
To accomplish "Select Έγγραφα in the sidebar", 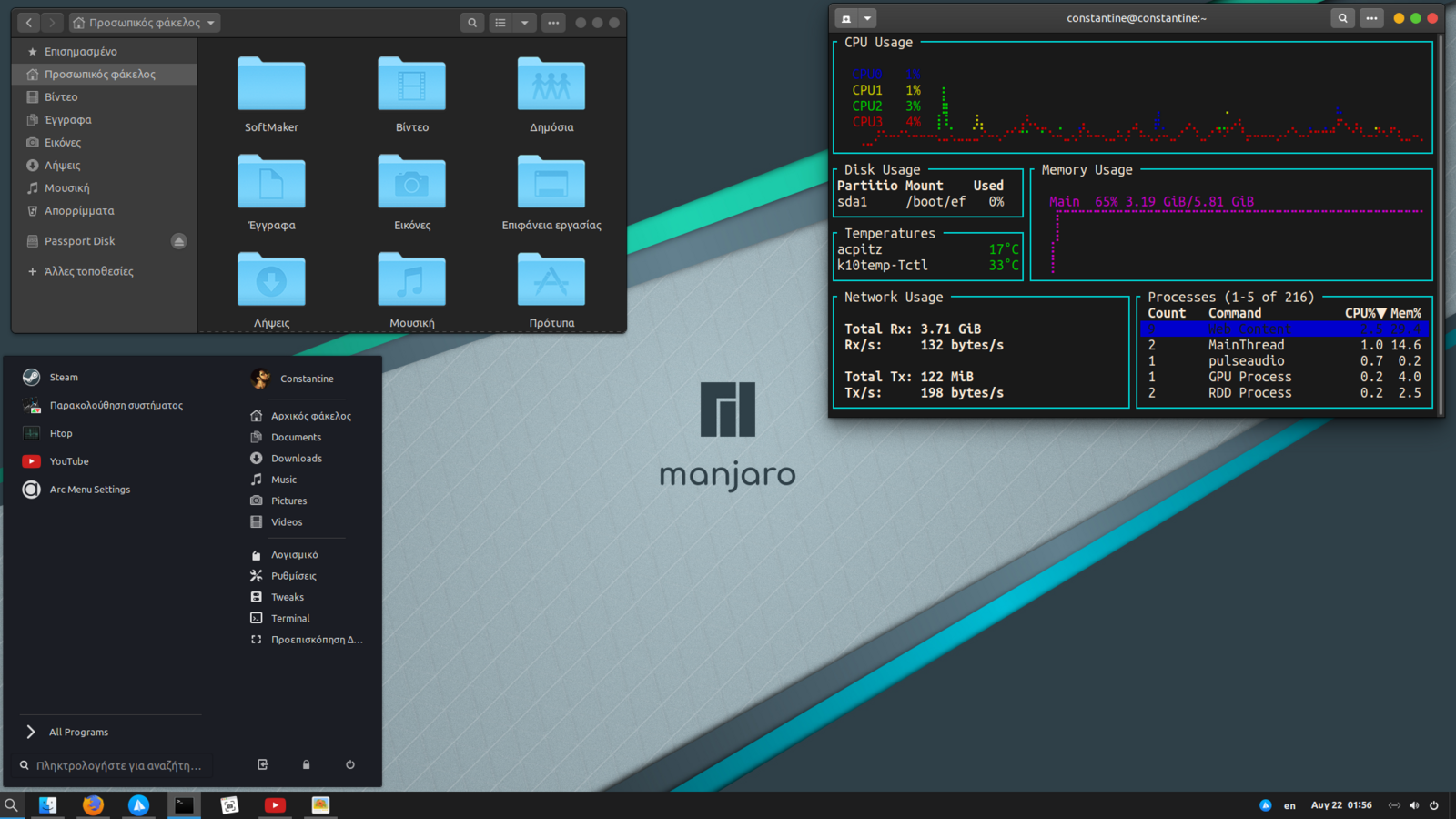I will point(105,119).
